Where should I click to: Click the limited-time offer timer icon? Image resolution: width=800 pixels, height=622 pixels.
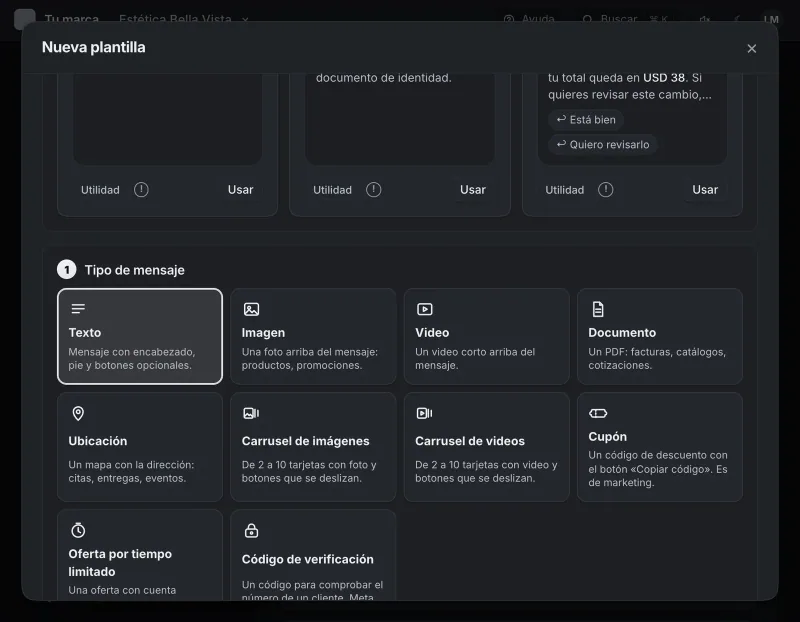[78, 530]
